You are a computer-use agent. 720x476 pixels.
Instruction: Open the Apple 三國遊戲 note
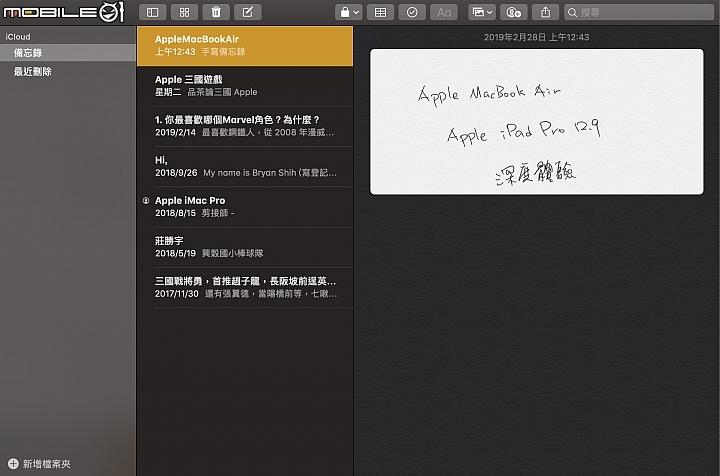point(245,86)
